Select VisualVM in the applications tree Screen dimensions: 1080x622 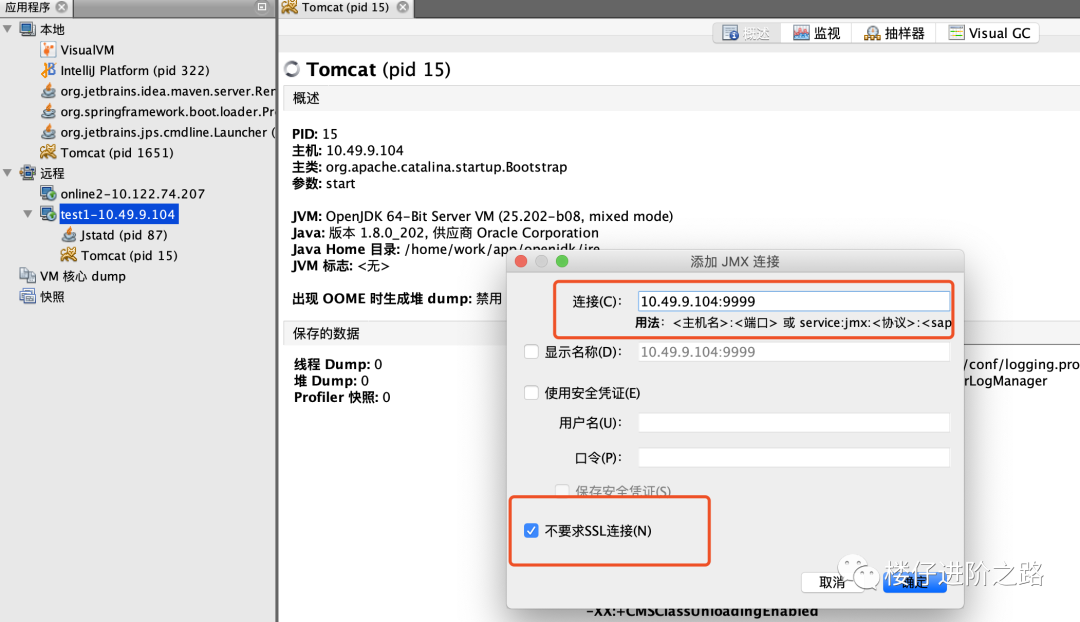(x=87, y=50)
